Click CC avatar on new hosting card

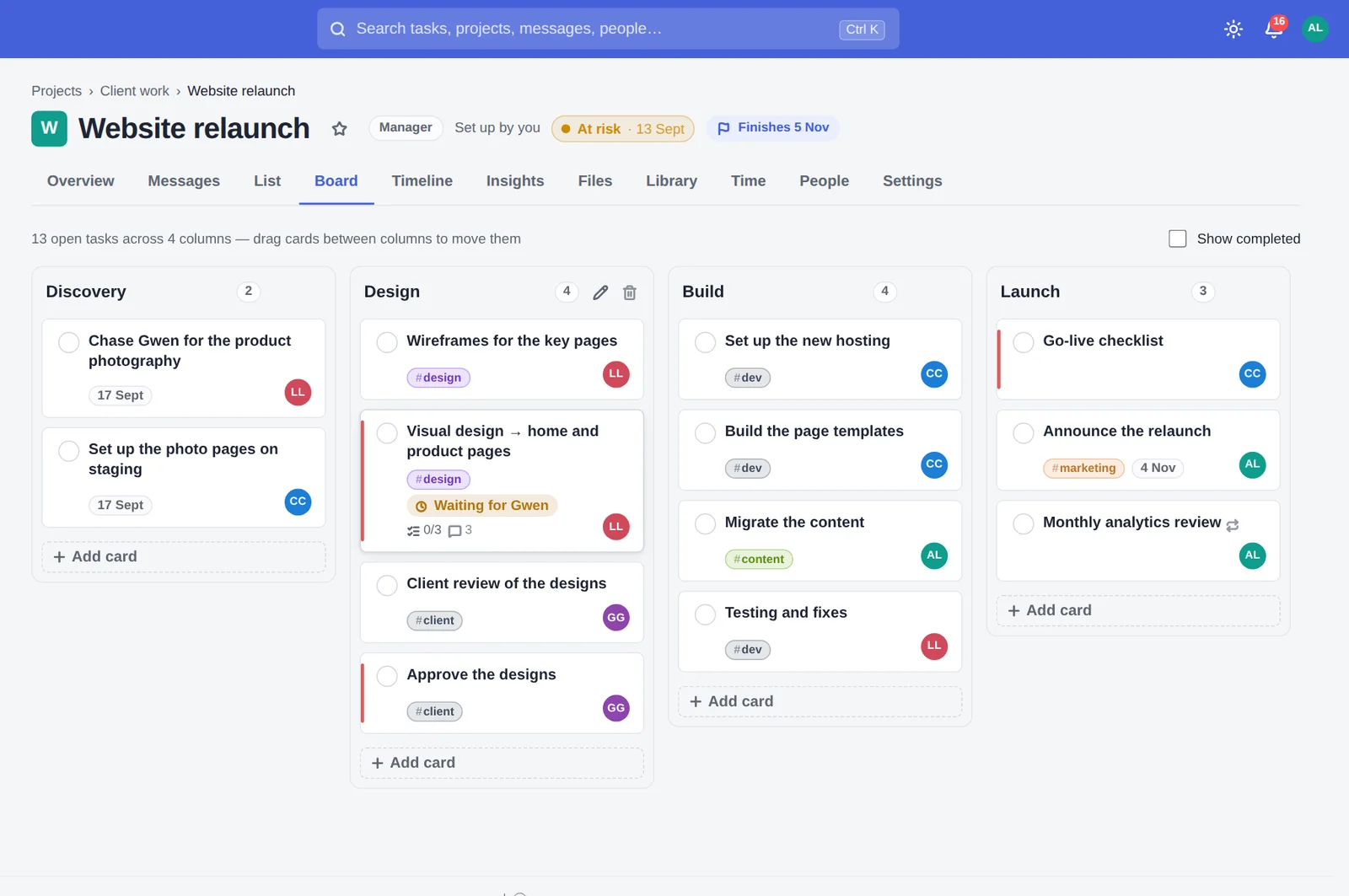934,374
